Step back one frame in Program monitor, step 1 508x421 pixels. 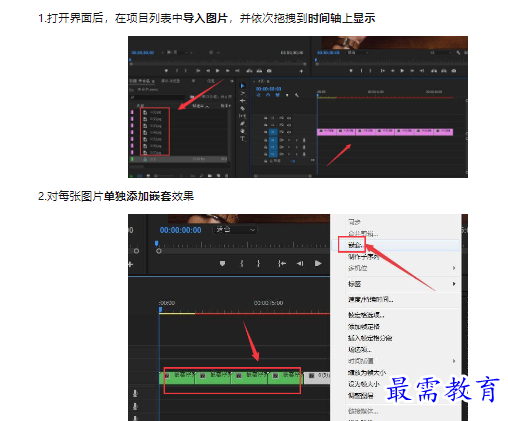[x=392, y=71]
